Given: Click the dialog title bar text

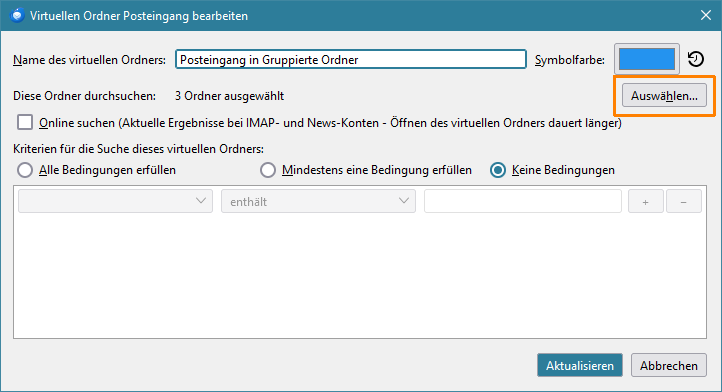Looking at the screenshot, I should click(139, 16).
